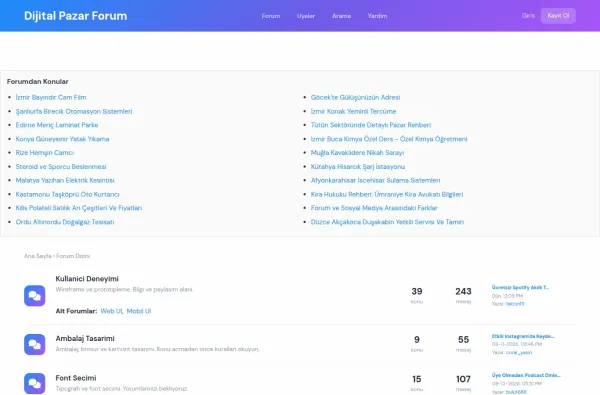Open the Ambalaj Tasarimi forum chat icon
Image resolution: width=600 pixels, height=395 pixels.
click(34, 344)
